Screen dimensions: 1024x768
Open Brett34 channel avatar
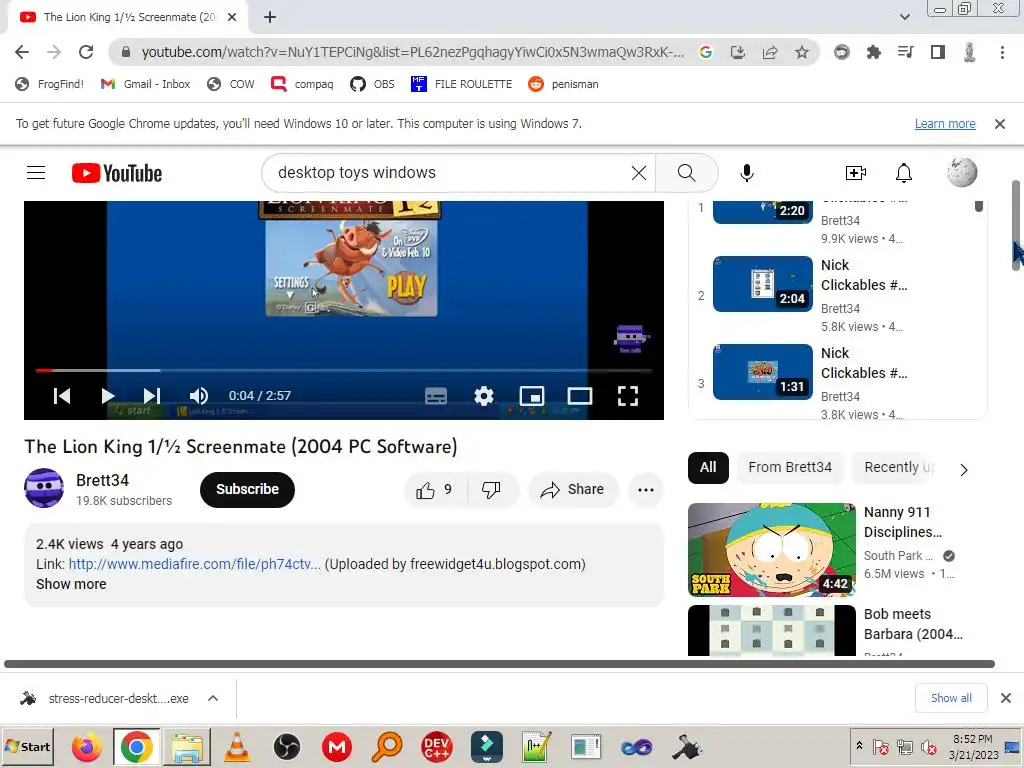(x=44, y=488)
